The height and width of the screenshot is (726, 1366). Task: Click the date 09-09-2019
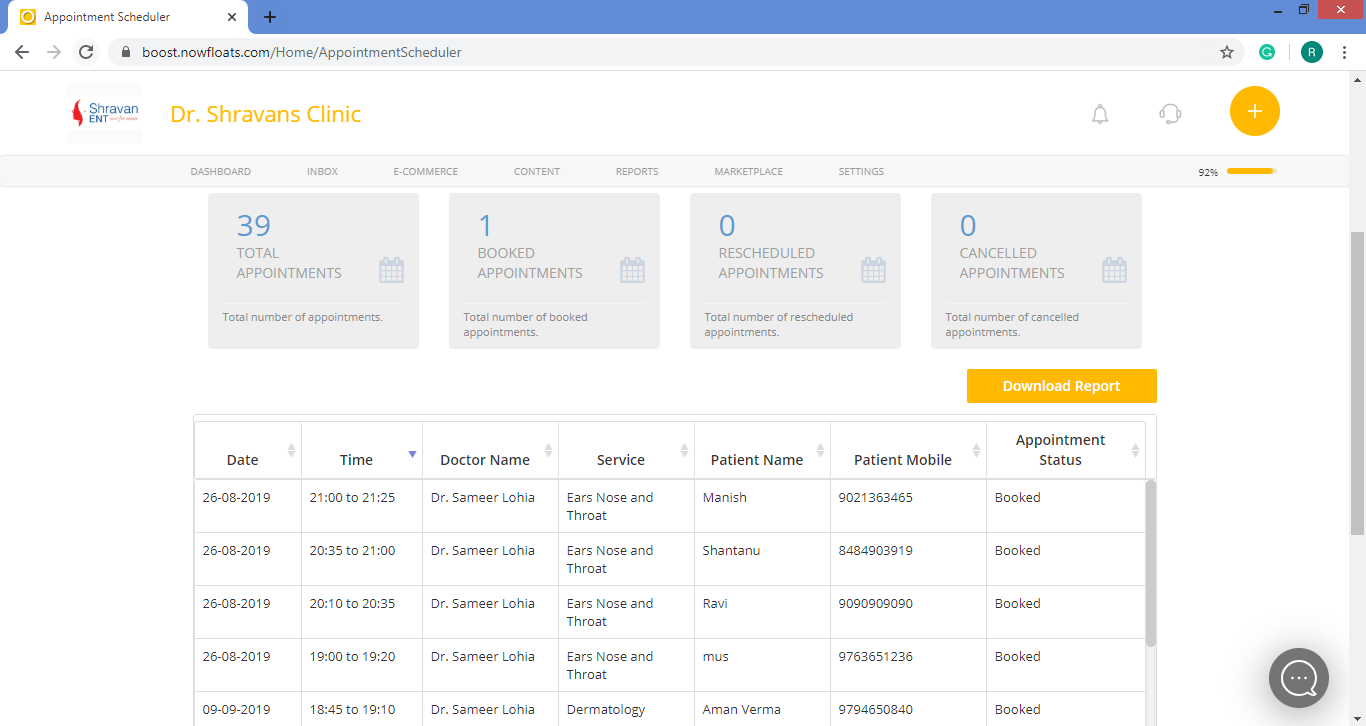[236, 709]
